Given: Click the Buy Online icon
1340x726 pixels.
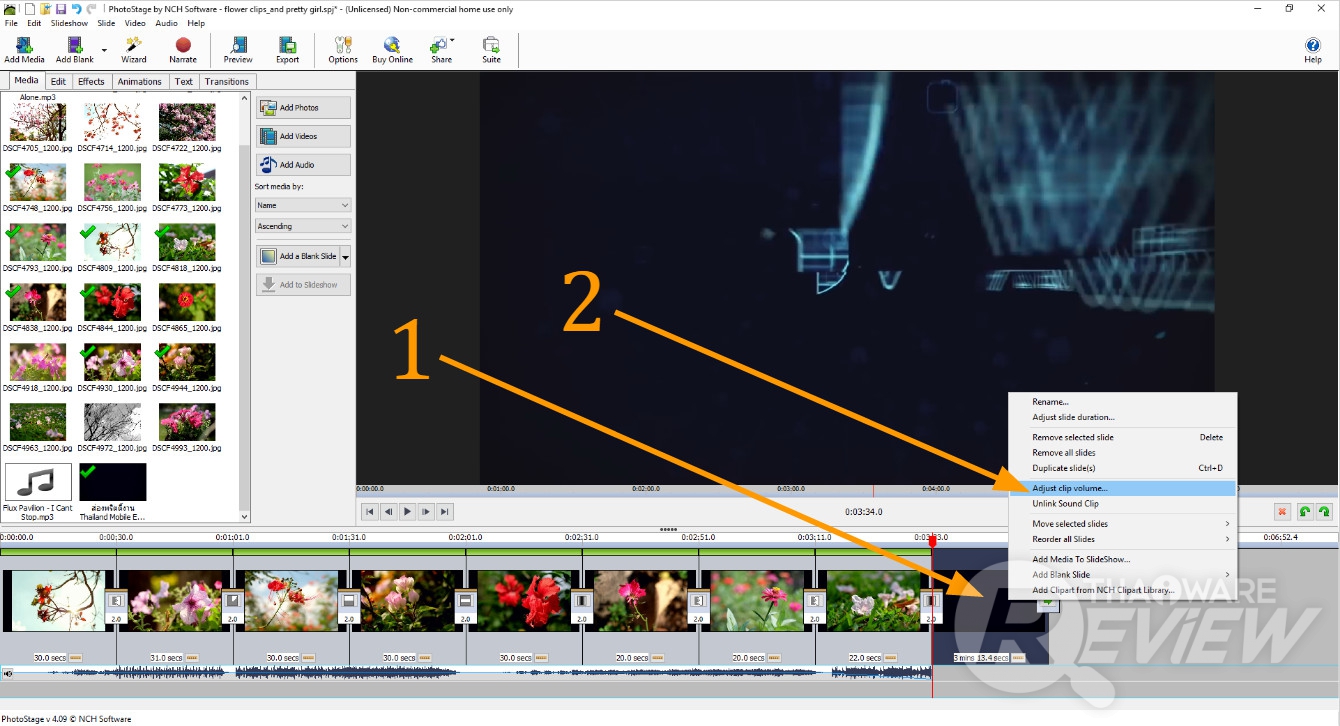Looking at the screenshot, I should coord(392,50).
